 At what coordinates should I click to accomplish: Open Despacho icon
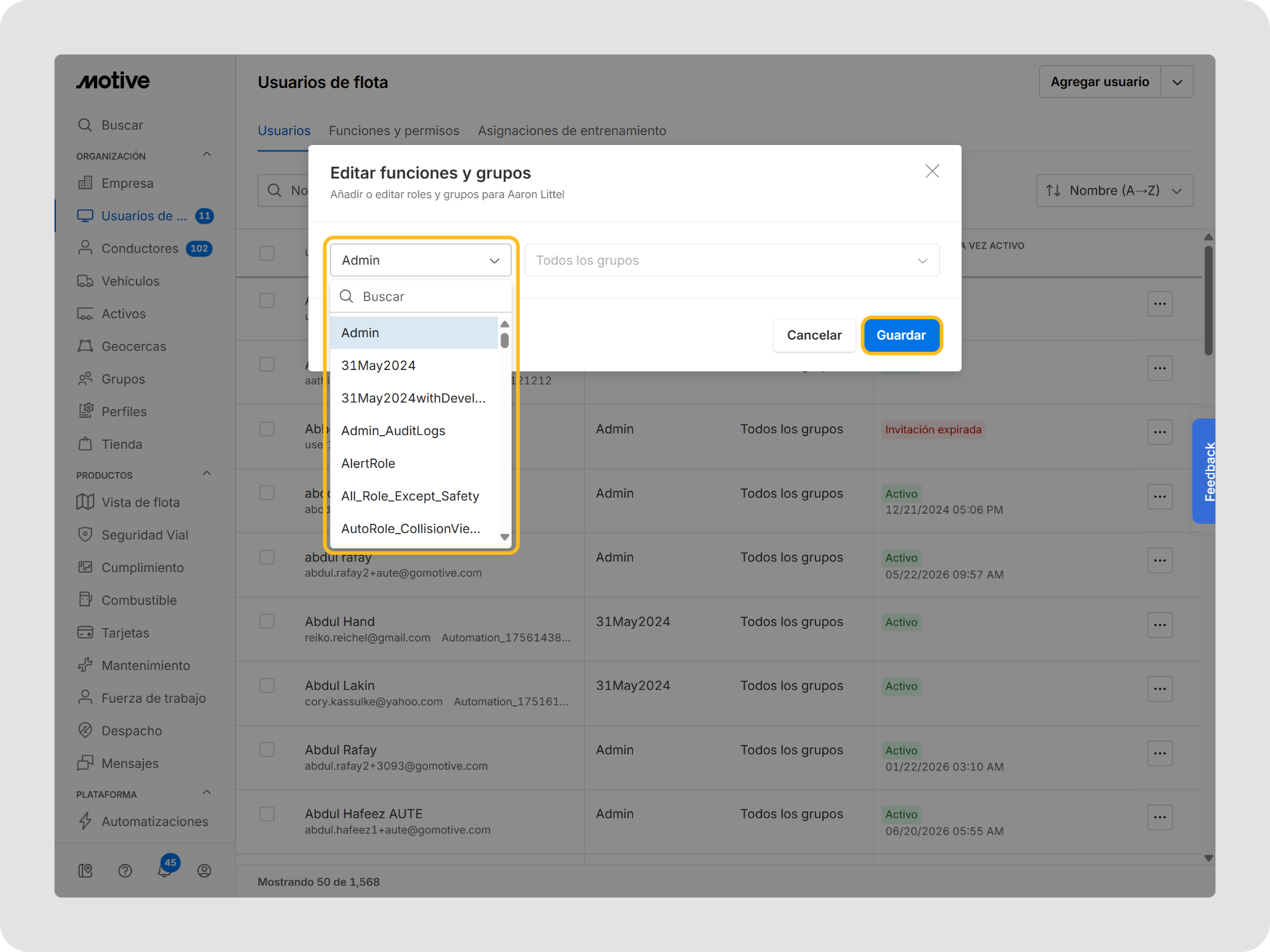tap(85, 730)
